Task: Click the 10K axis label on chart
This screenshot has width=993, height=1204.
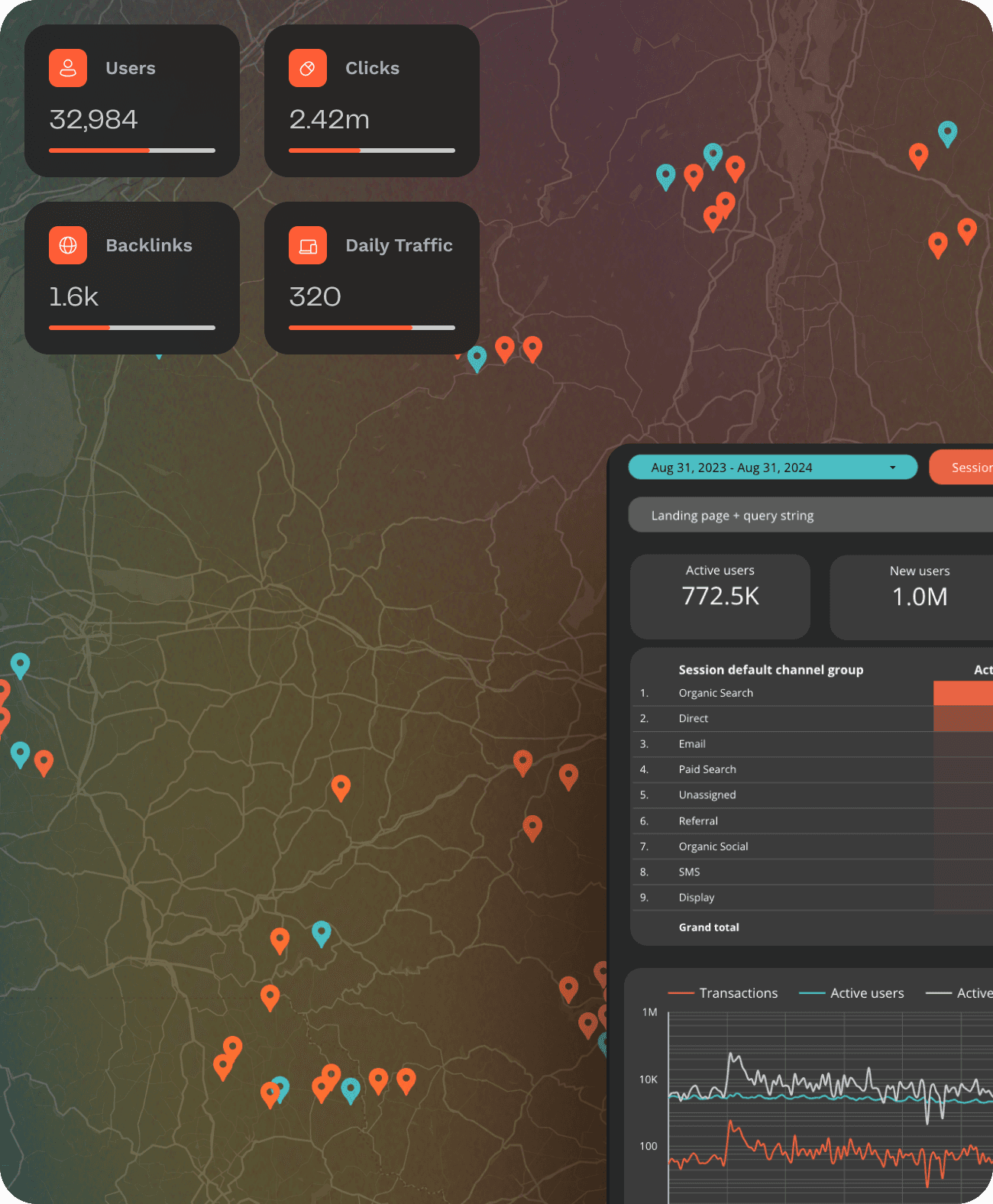Action: click(x=649, y=1079)
